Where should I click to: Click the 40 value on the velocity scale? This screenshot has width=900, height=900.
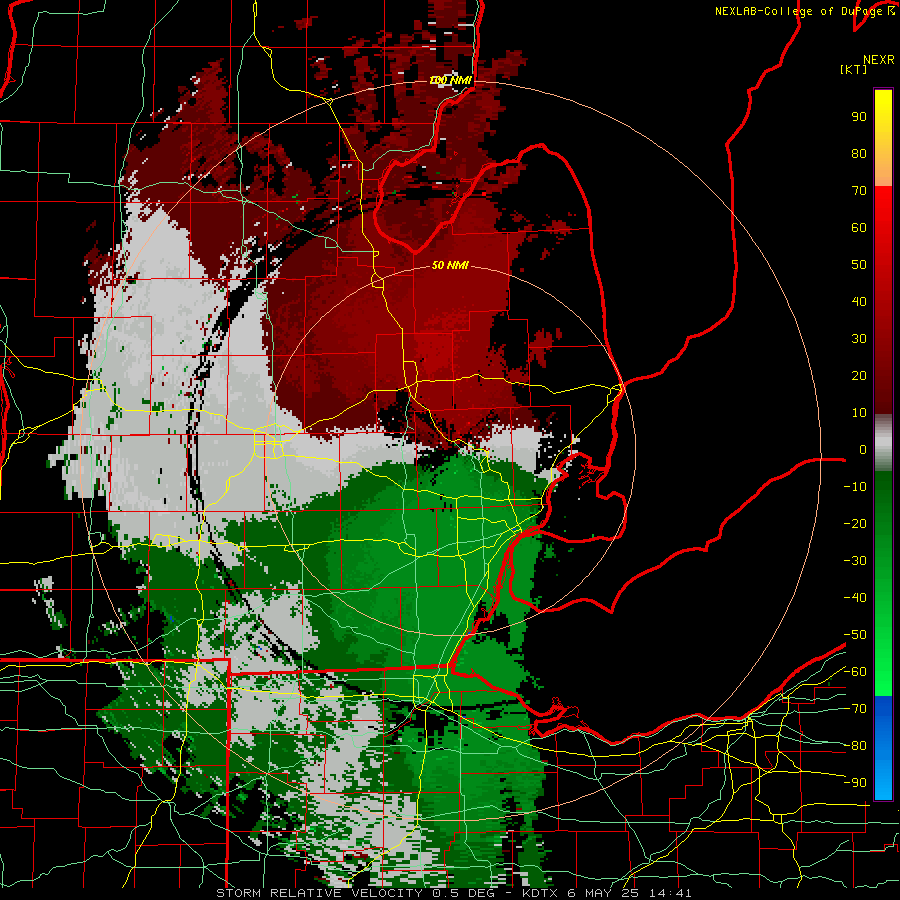(859, 302)
